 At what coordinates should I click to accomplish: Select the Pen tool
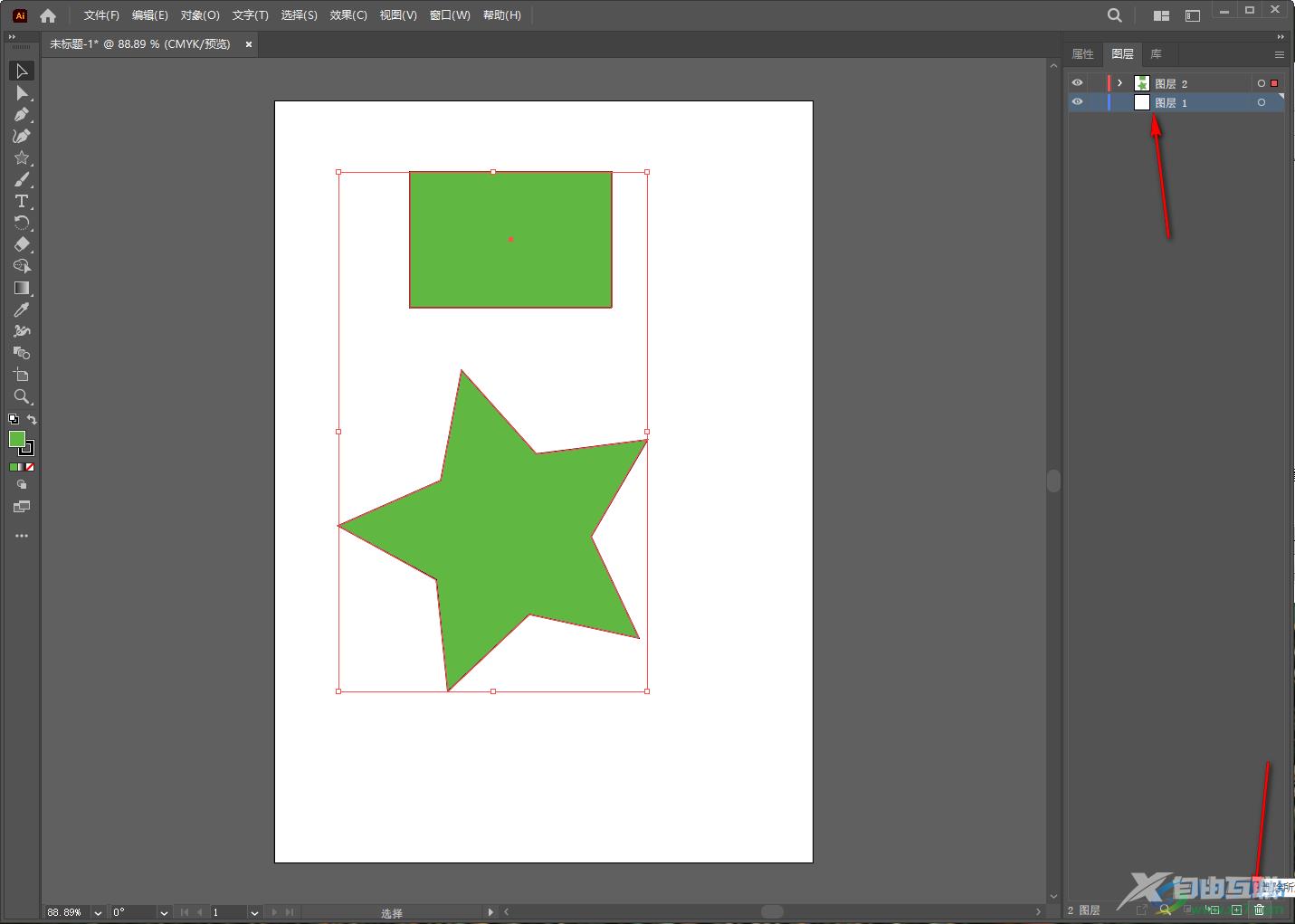pos(22,114)
